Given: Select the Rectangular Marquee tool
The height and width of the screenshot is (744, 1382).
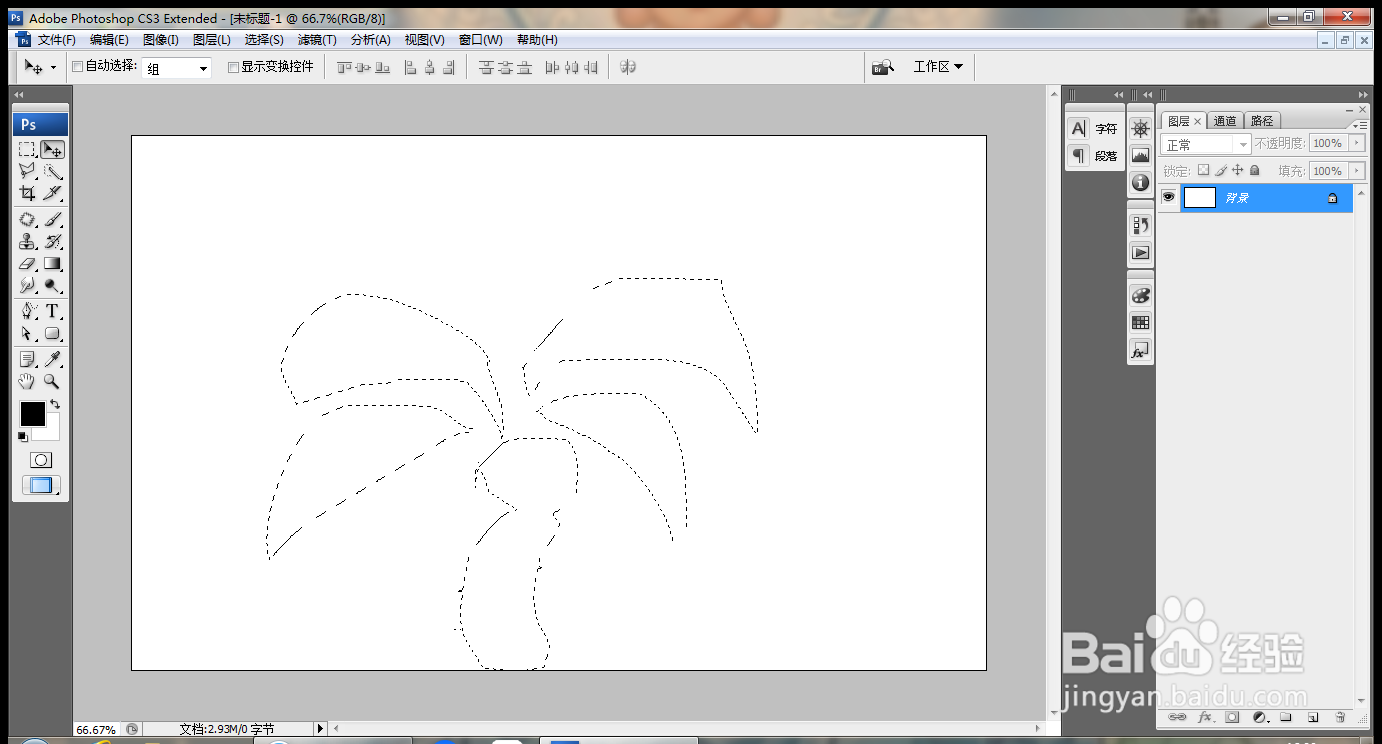Looking at the screenshot, I should pos(27,149).
